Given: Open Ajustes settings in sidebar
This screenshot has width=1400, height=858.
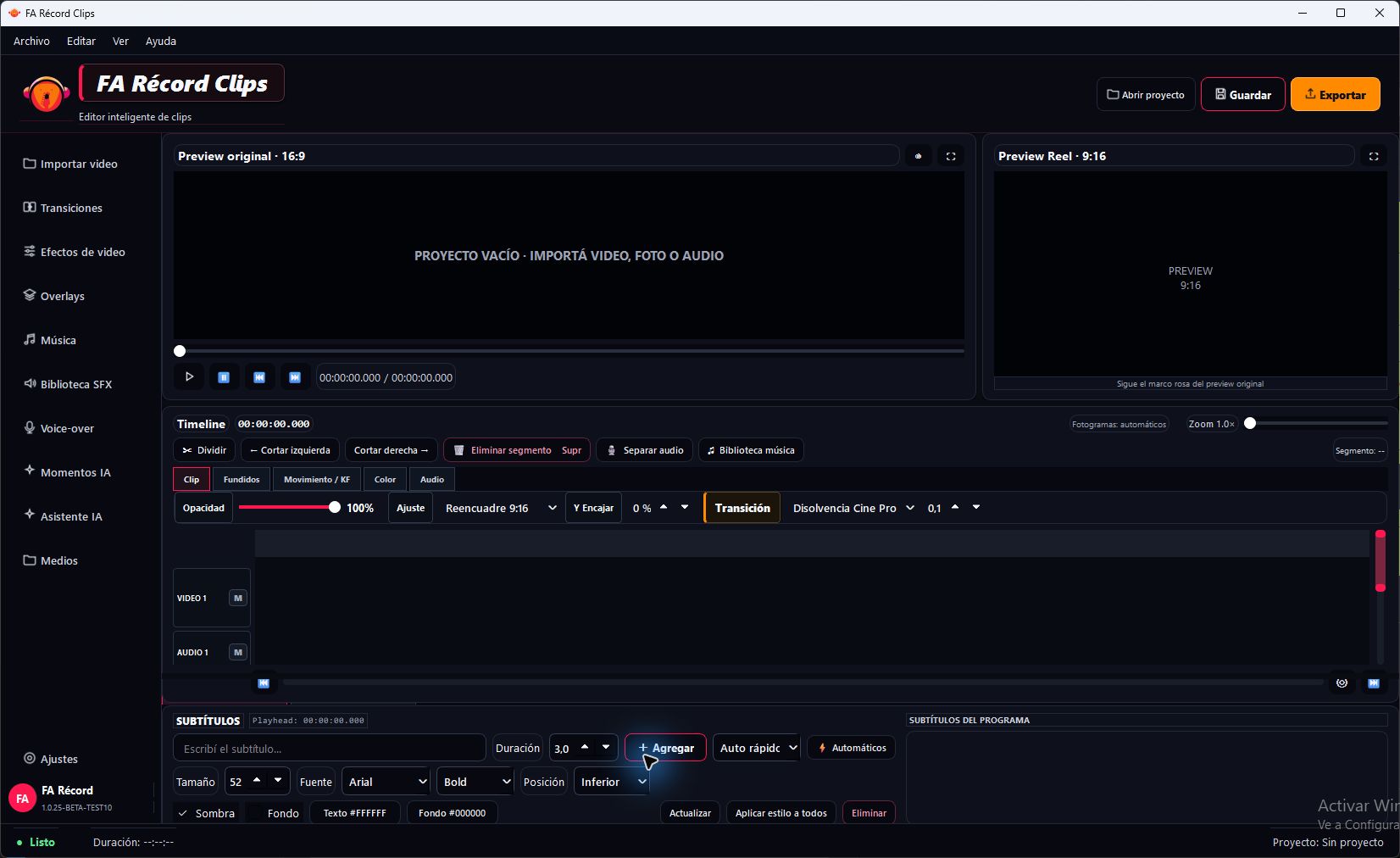Looking at the screenshot, I should coord(51,759).
